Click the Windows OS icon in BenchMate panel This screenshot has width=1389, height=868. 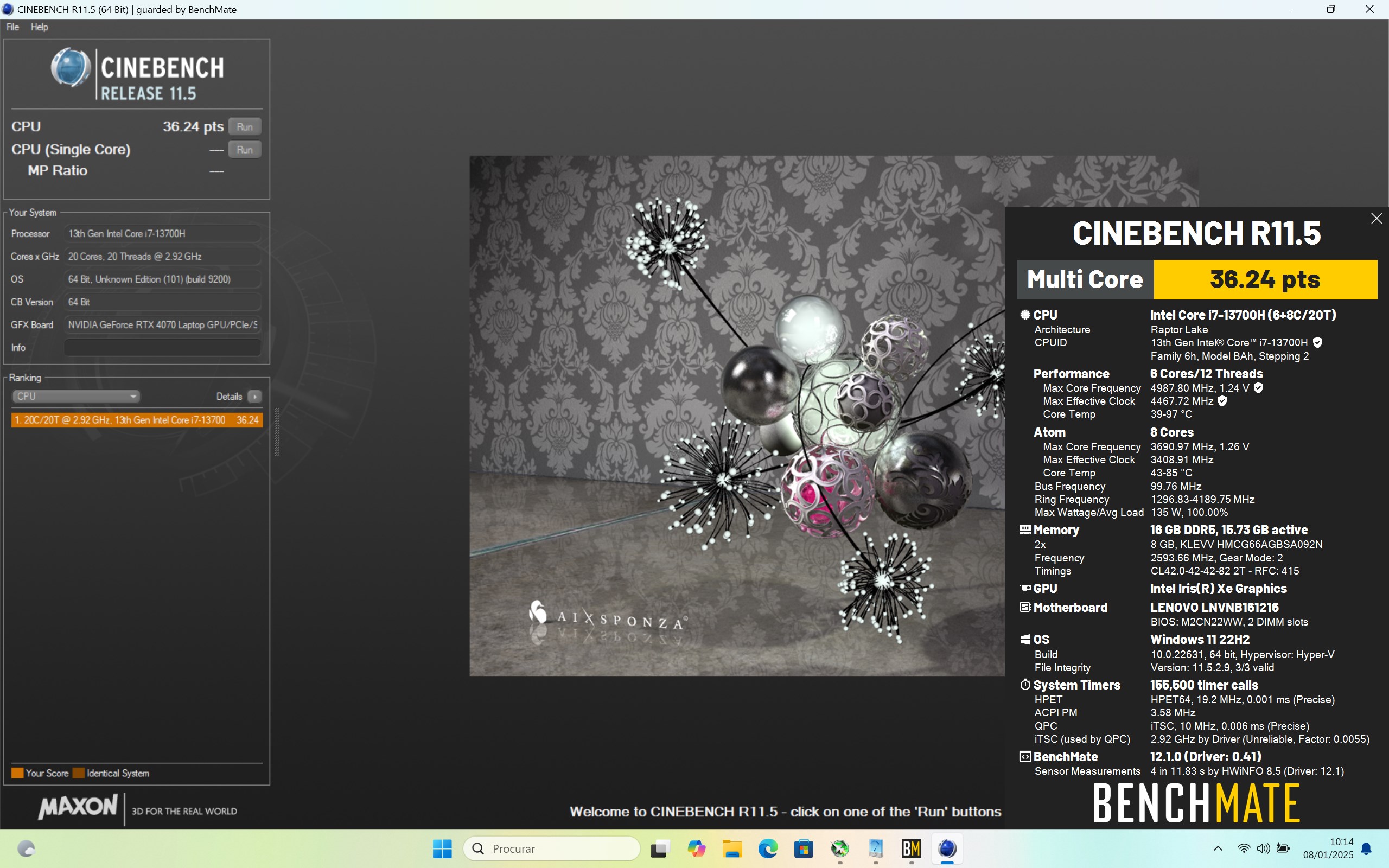1025,639
